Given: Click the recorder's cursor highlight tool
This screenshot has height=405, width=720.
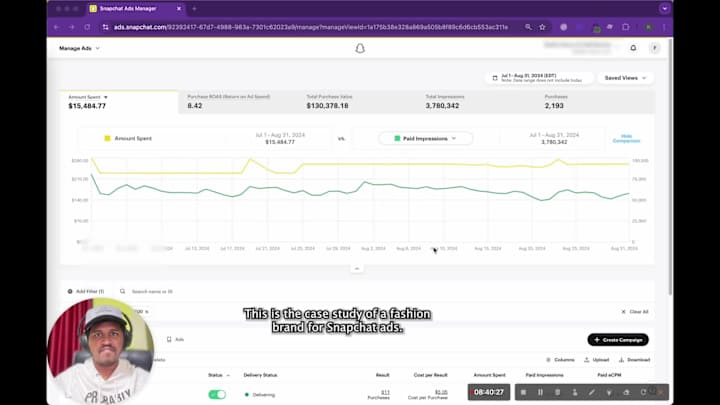Looking at the screenshot, I should tap(609, 392).
